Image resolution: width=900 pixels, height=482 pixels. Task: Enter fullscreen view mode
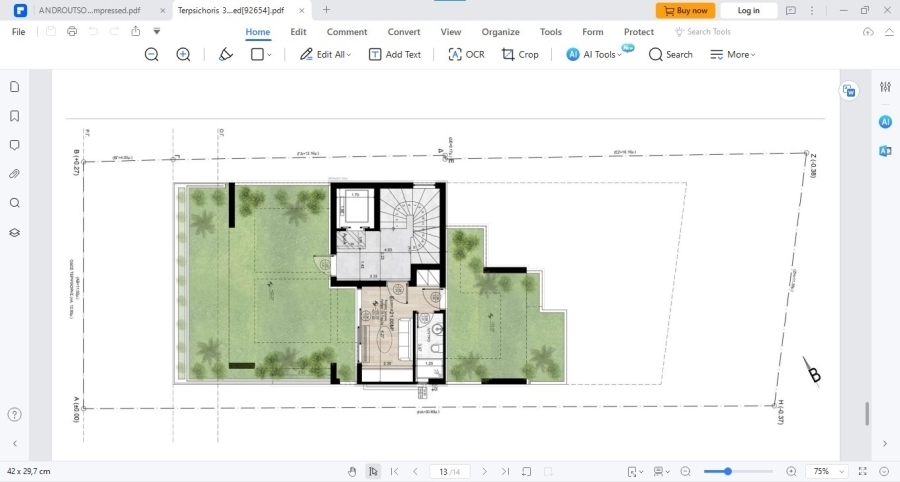[x=862, y=472]
